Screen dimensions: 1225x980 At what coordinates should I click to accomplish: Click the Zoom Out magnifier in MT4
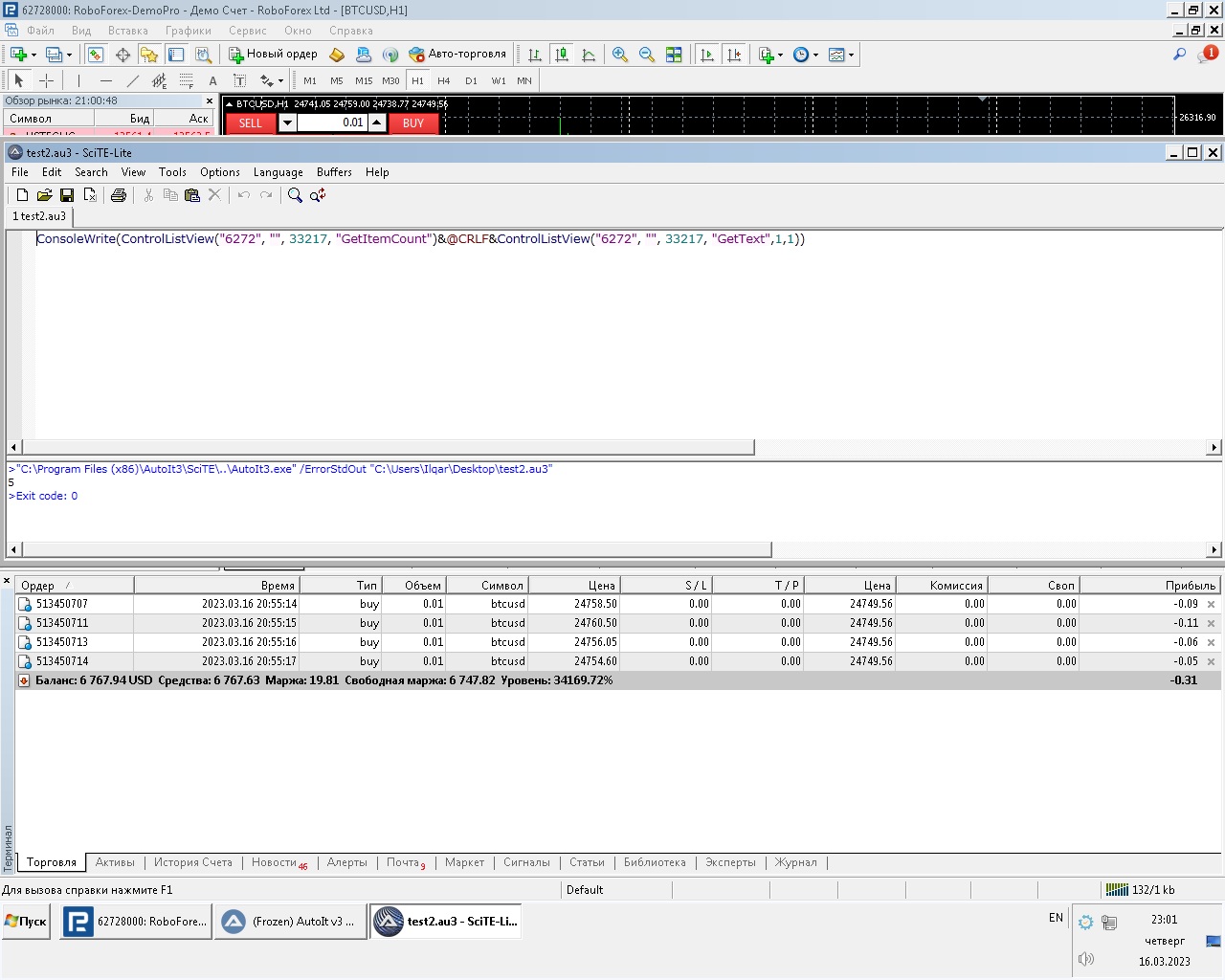click(x=647, y=55)
